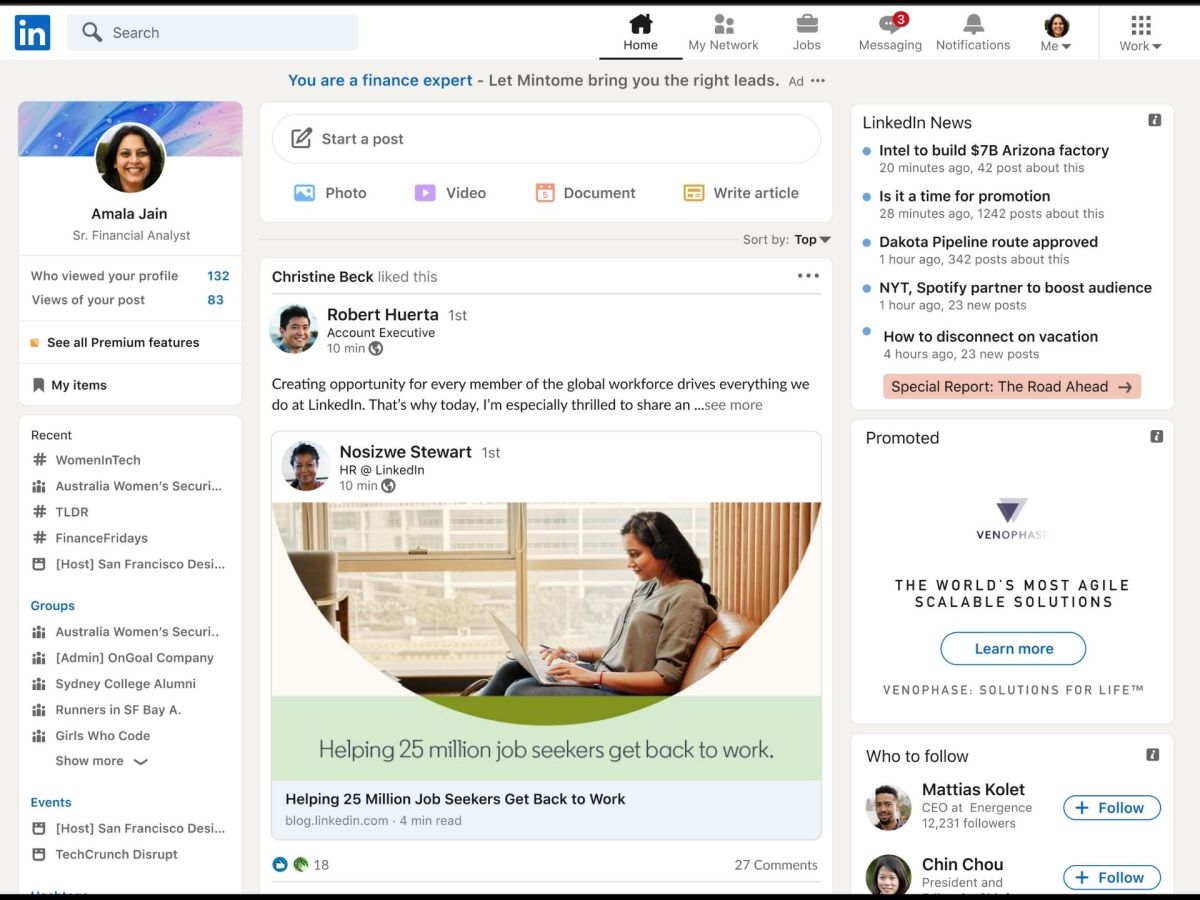Add a Video to a post
This screenshot has width=1200, height=900.
point(450,193)
